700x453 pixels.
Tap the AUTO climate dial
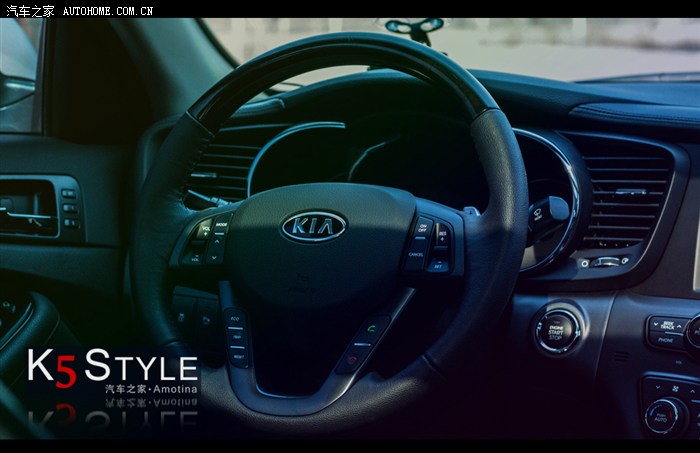[x=661, y=417]
